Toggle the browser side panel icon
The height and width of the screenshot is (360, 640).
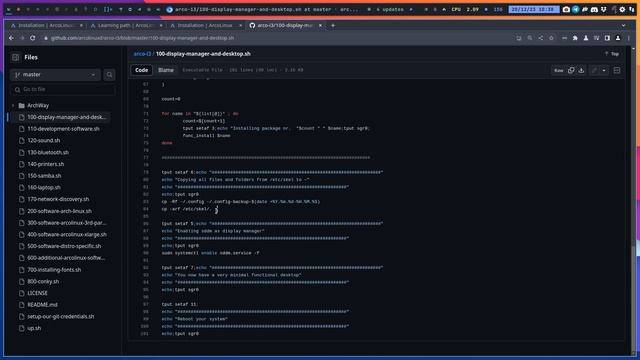pyautogui.click(x=607, y=38)
